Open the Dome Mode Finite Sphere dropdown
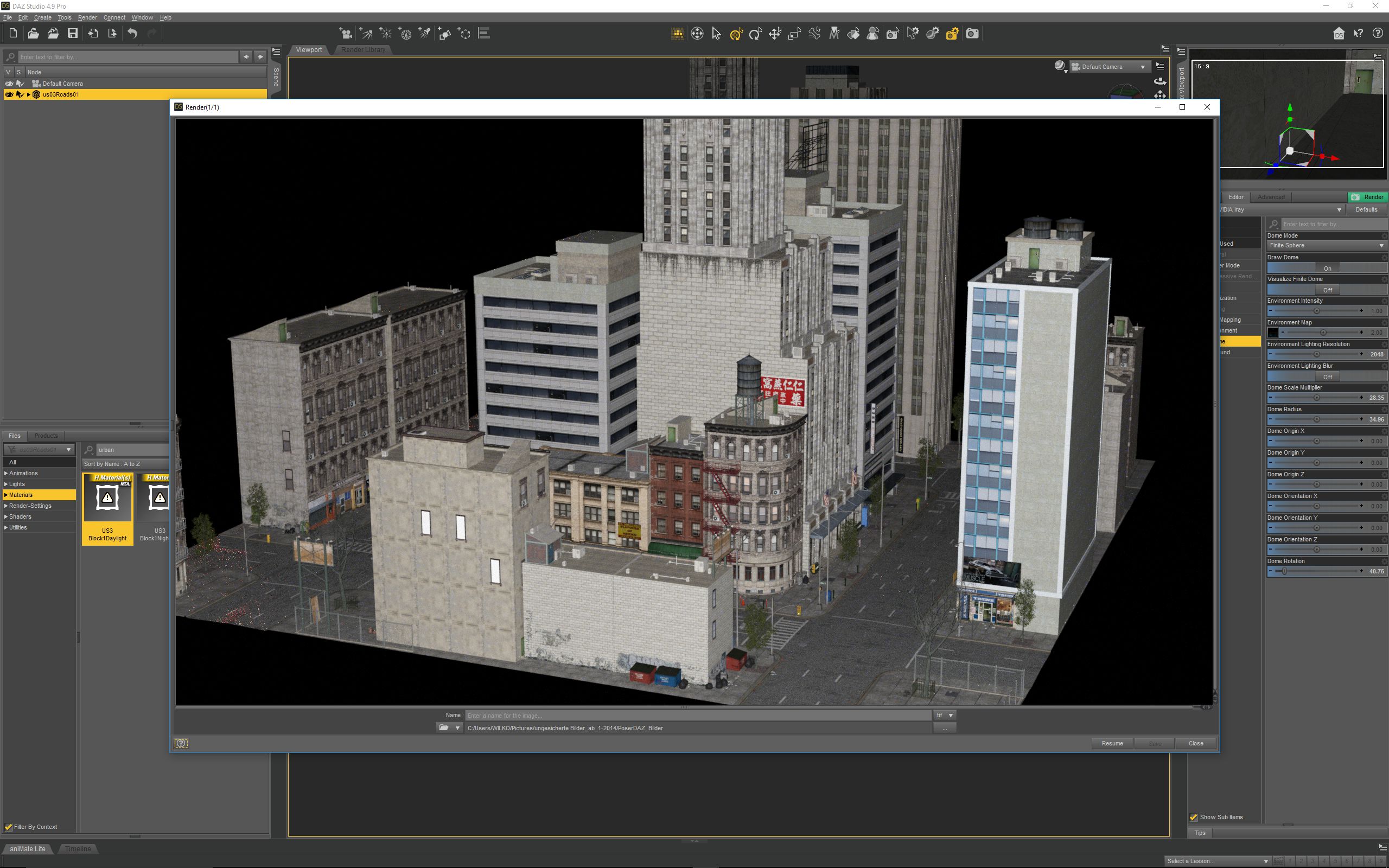This screenshot has width=1389, height=868. pos(1326,246)
